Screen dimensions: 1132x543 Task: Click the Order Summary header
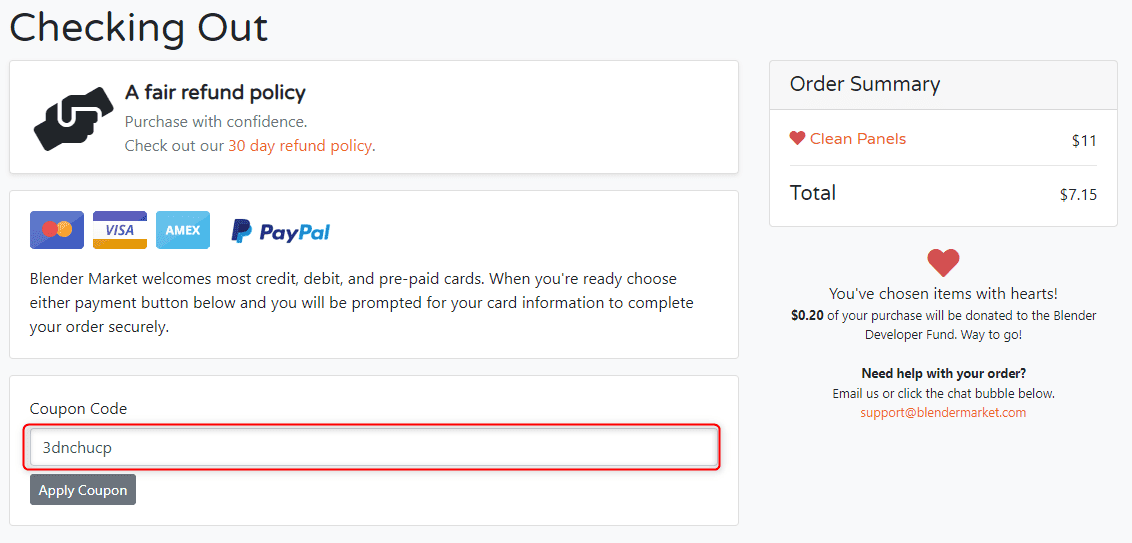point(865,84)
